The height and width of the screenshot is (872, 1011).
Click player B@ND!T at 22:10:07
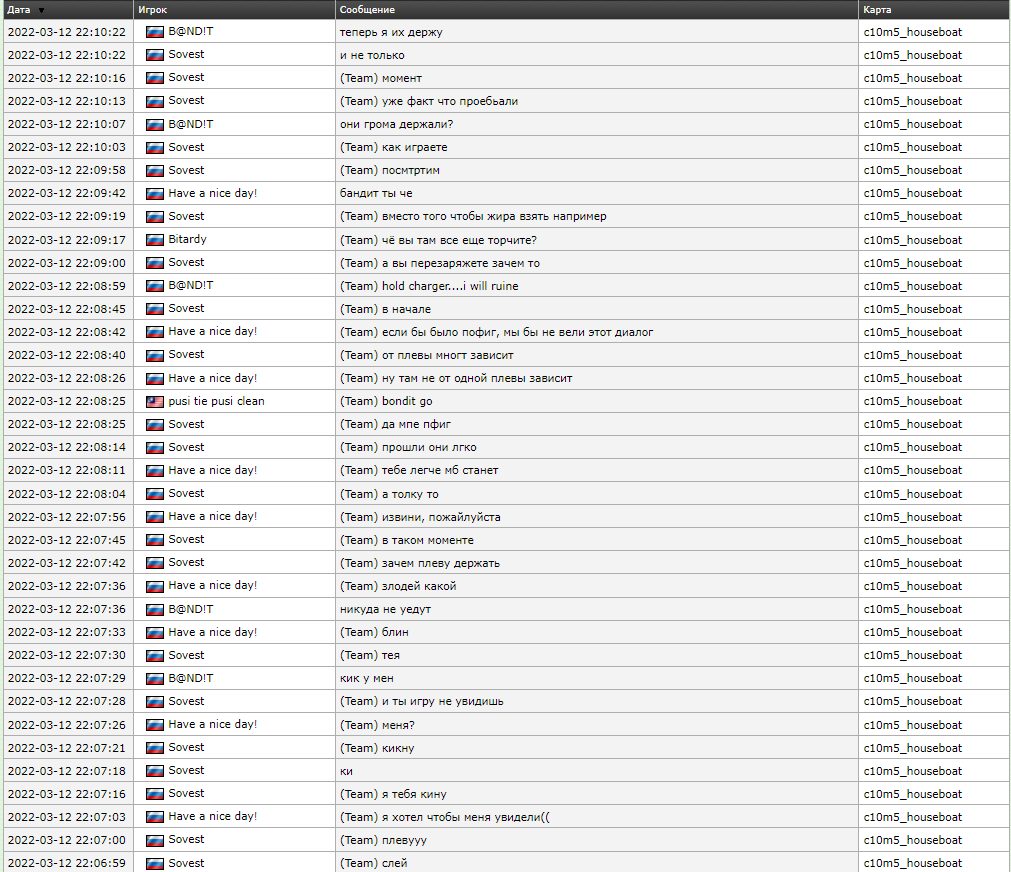[190, 124]
